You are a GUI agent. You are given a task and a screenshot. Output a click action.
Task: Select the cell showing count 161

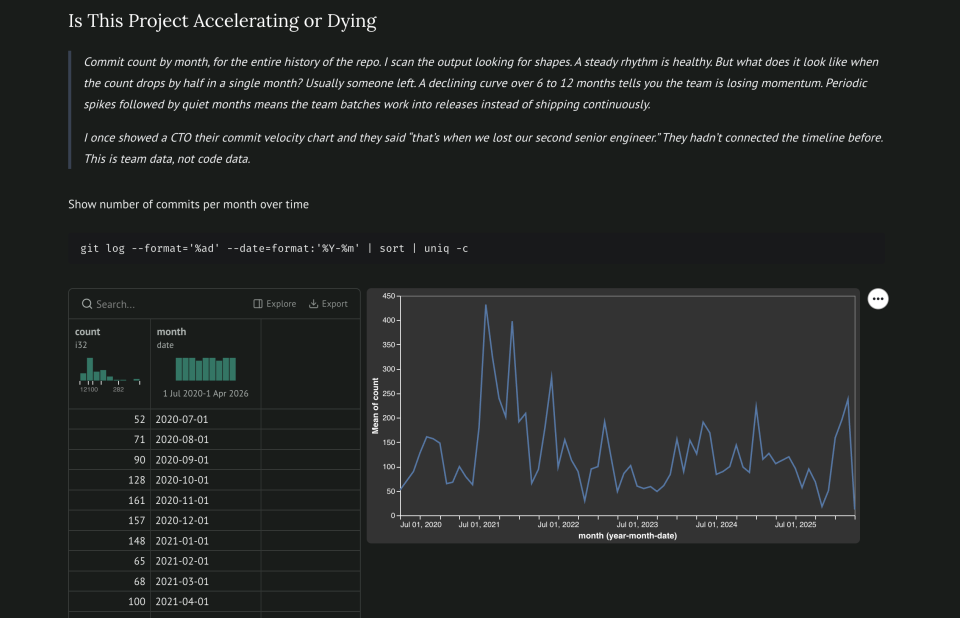(x=137, y=500)
